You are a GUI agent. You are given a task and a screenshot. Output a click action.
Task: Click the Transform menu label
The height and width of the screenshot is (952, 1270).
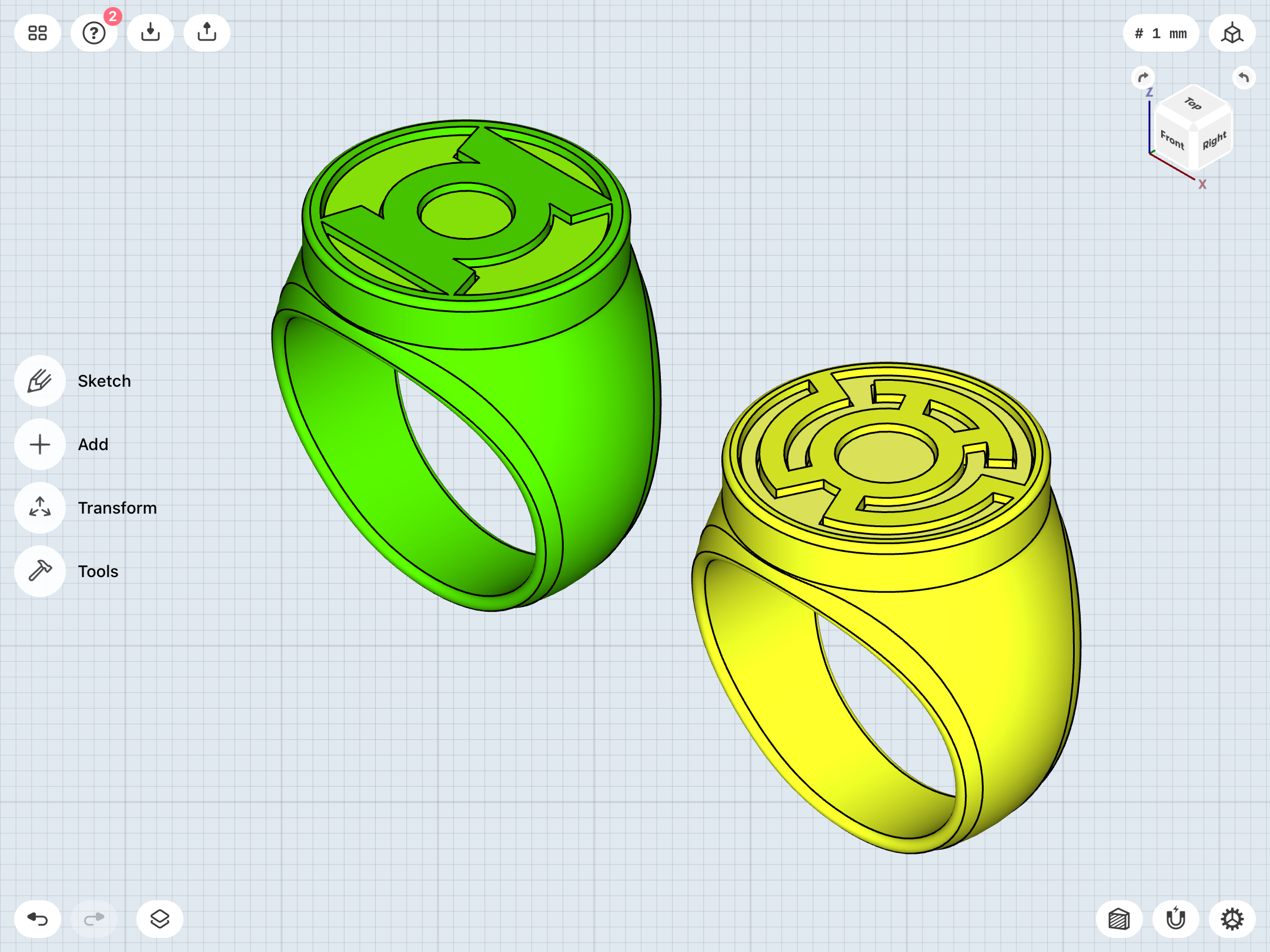(x=117, y=508)
